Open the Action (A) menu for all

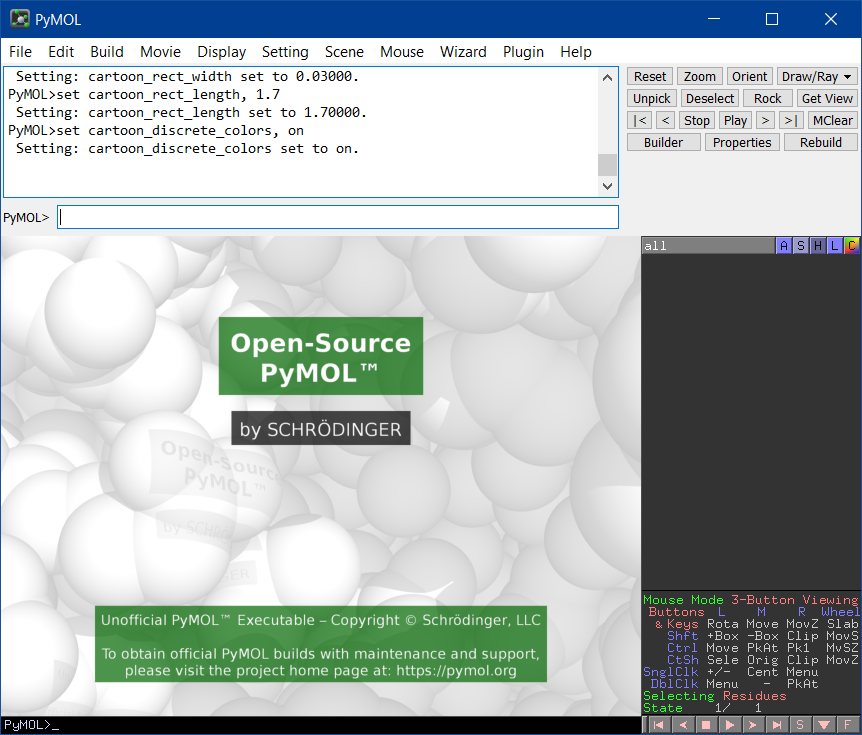(783, 246)
